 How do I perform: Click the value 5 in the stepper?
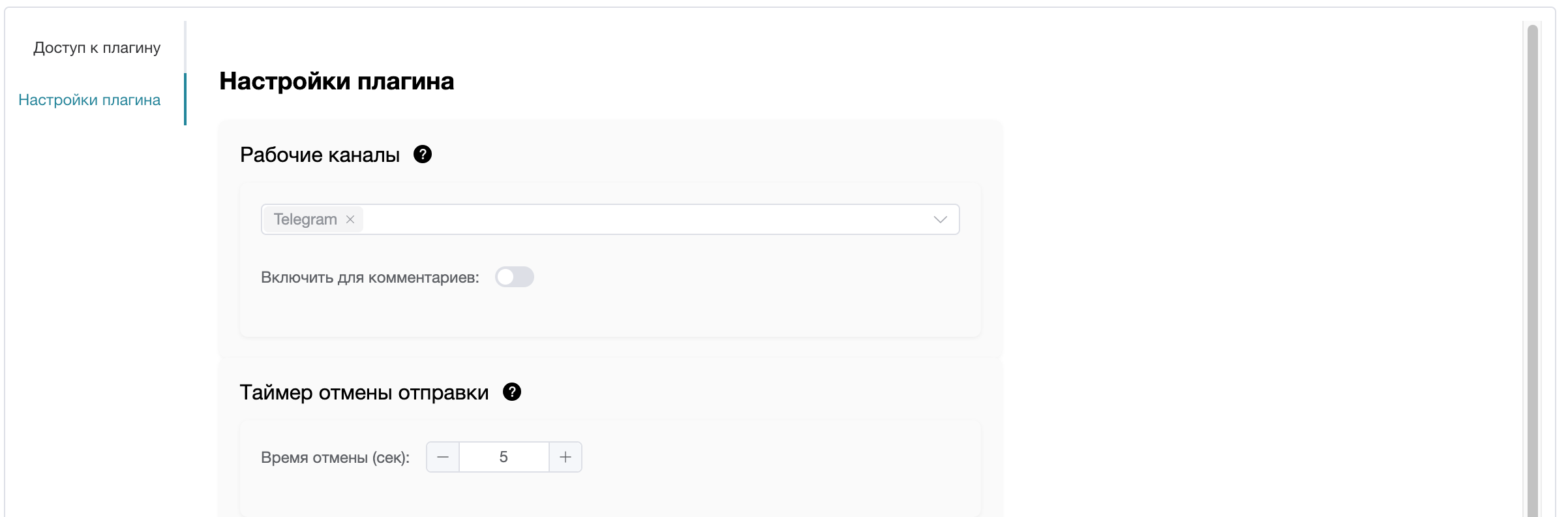[x=504, y=457]
